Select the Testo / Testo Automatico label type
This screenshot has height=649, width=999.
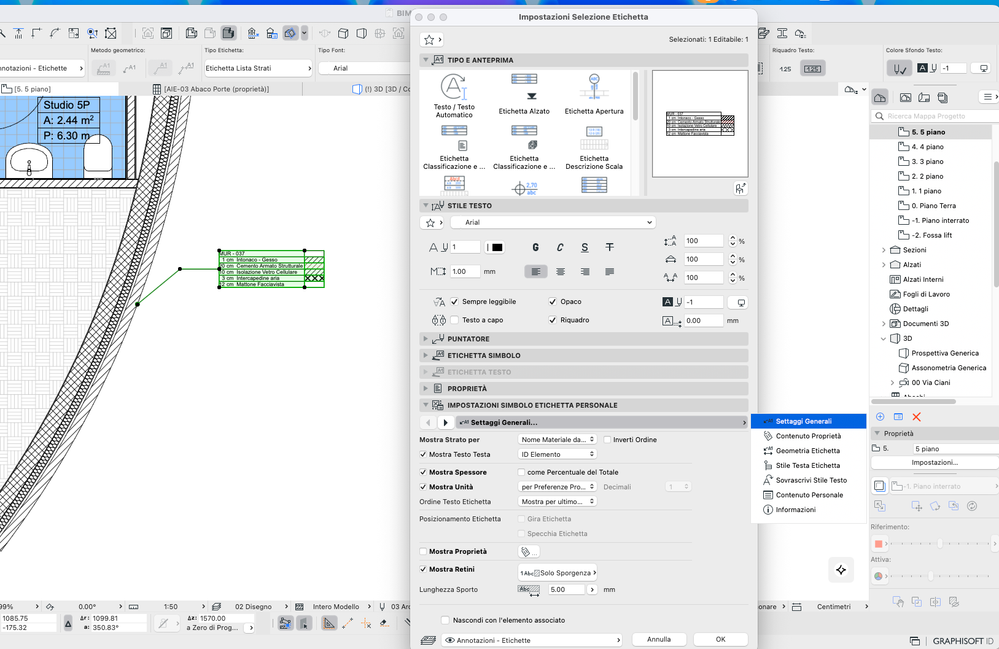pos(454,96)
